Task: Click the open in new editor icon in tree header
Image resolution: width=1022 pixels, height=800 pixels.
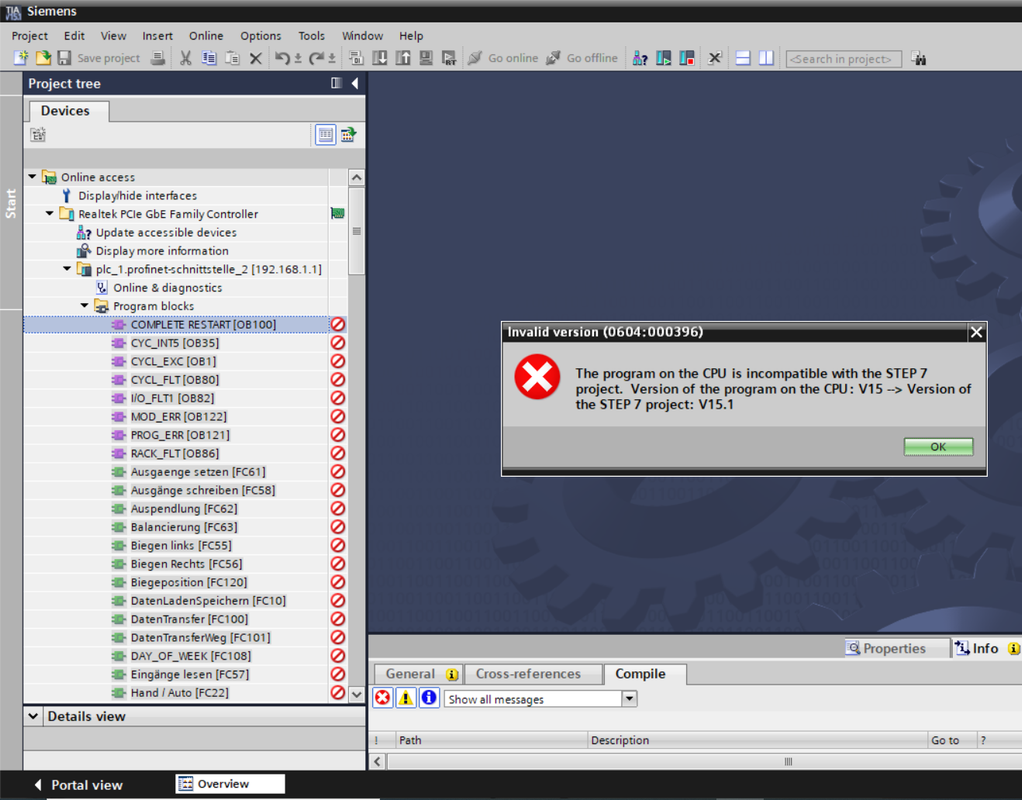Action: tap(349, 135)
